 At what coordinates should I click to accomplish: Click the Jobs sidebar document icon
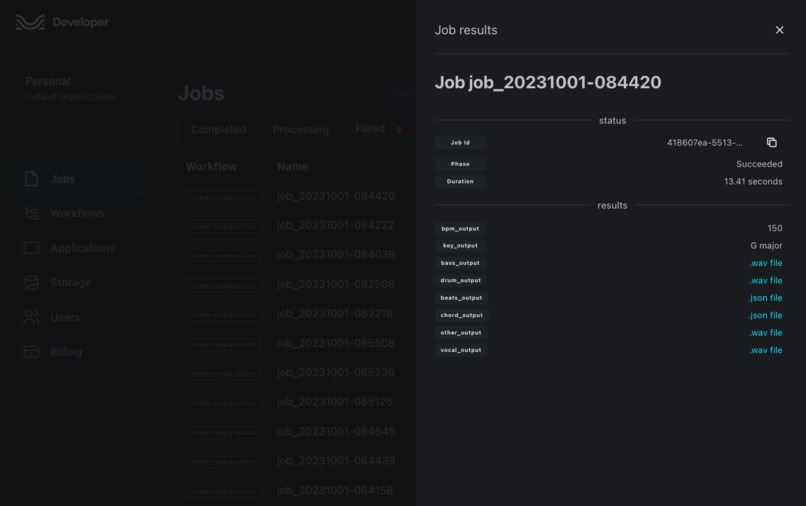tap(31, 178)
